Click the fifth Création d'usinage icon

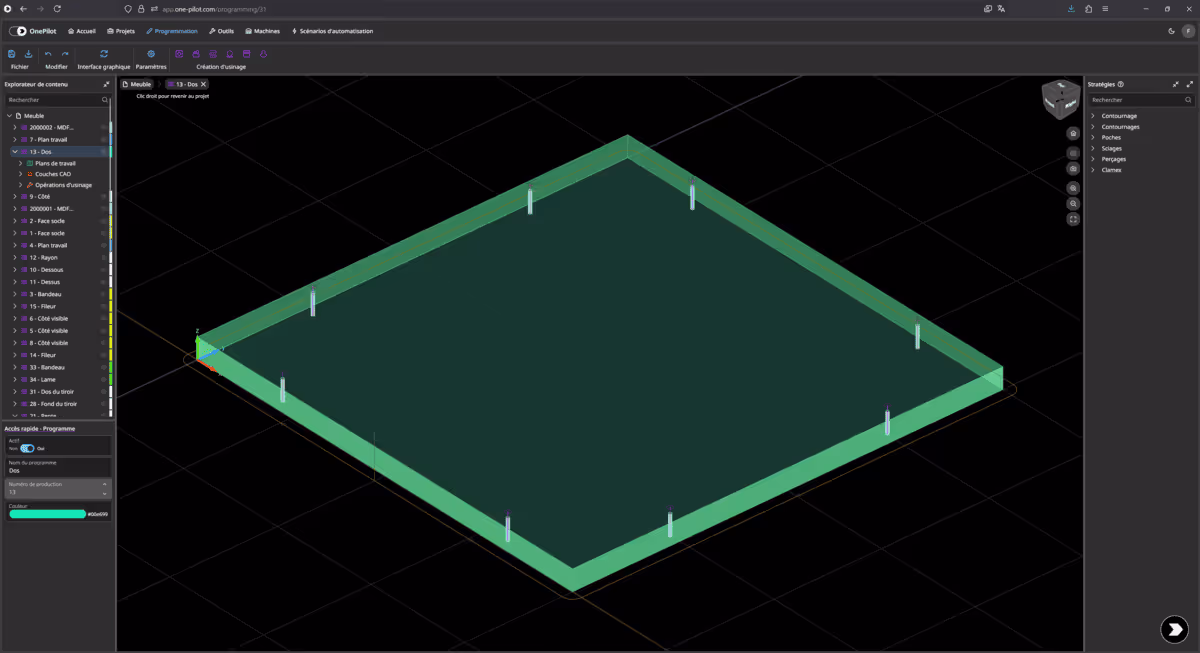pos(247,54)
